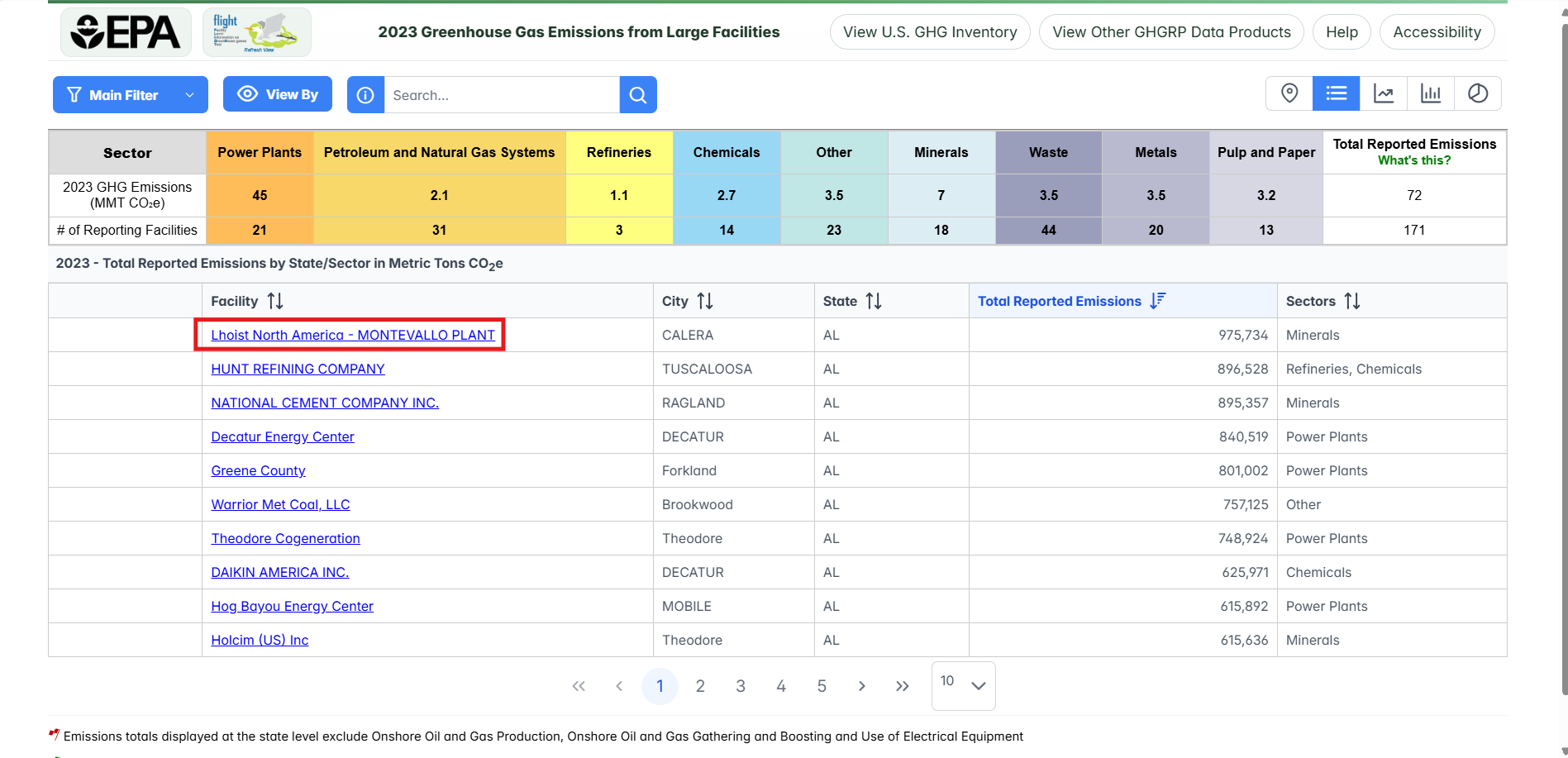Click the orange Power Plants sector header
The height and width of the screenshot is (758, 1568).
(x=260, y=152)
